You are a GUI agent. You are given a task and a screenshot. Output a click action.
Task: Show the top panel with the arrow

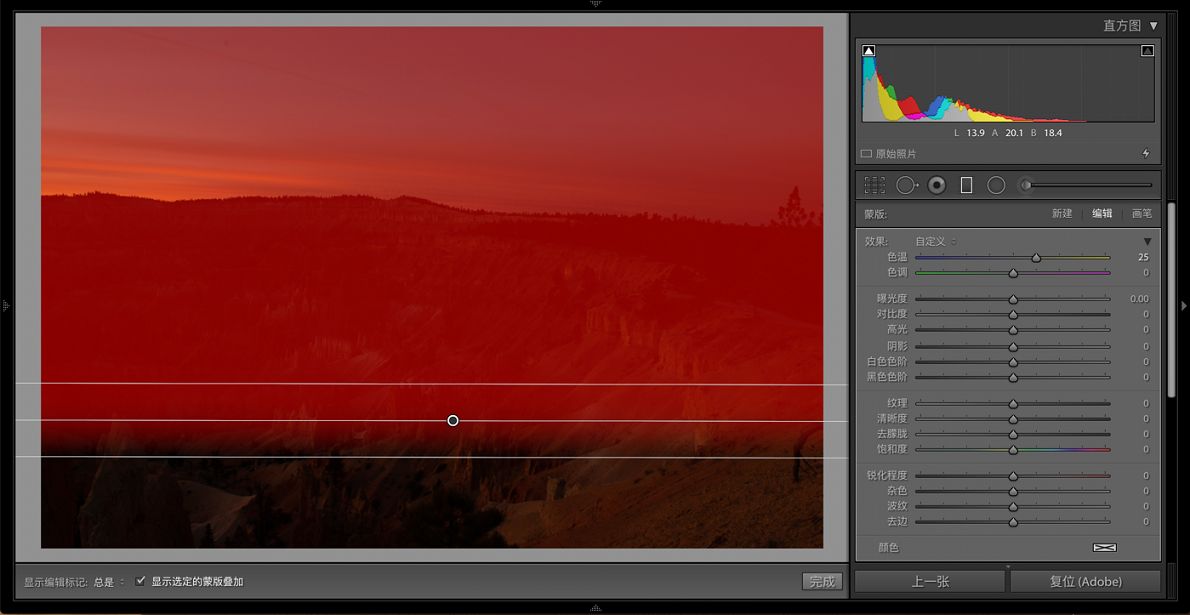596,4
